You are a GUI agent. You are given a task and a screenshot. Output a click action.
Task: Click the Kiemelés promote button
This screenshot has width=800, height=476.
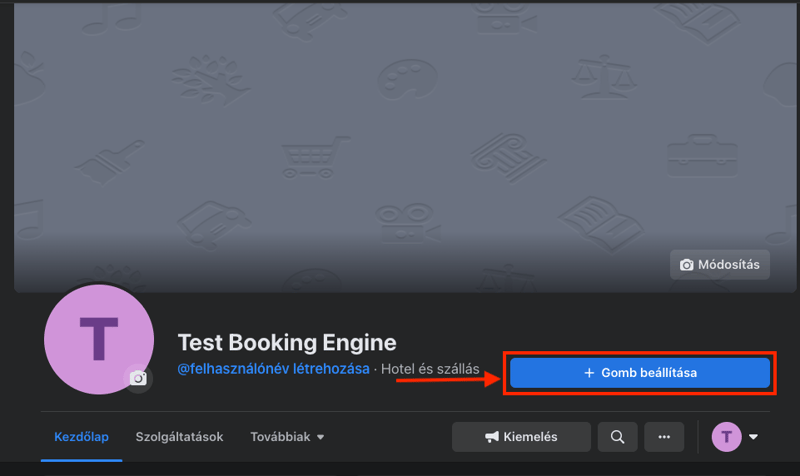520,437
